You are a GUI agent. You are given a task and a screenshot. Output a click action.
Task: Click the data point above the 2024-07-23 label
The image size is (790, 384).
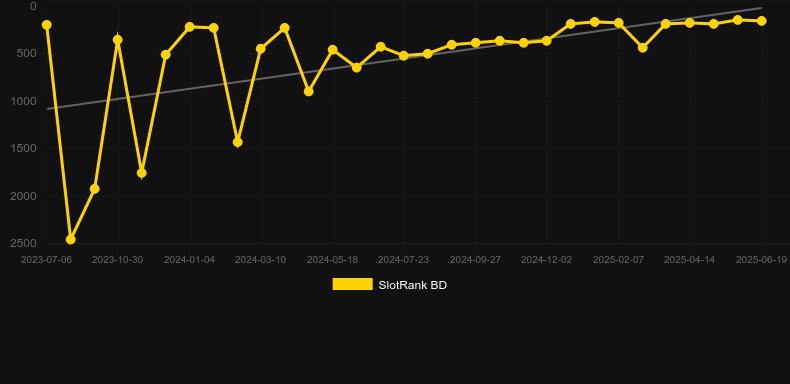click(404, 55)
